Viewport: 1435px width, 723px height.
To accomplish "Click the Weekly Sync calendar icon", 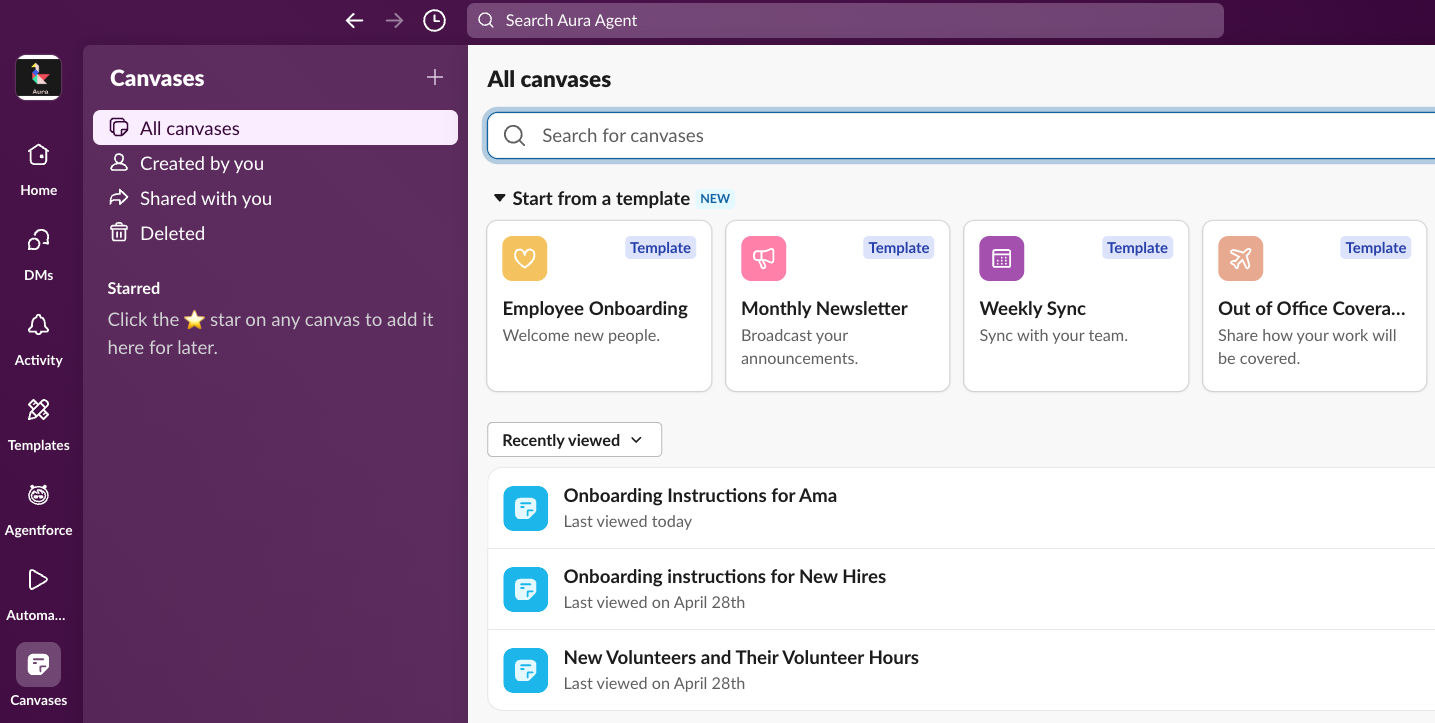I will tap(1002, 258).
